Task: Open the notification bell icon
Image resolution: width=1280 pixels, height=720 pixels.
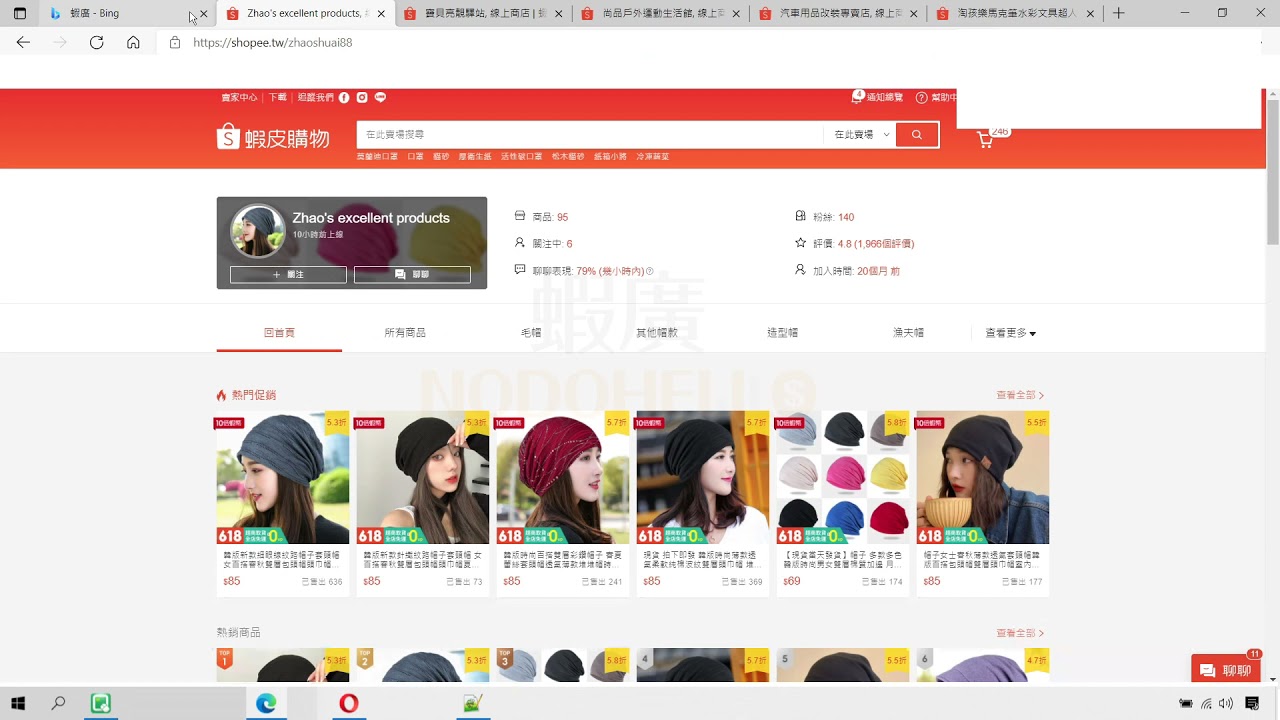Action: [857, 97]
